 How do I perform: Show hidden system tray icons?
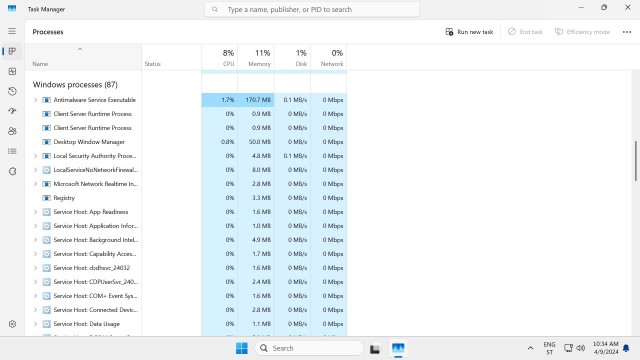530,348
